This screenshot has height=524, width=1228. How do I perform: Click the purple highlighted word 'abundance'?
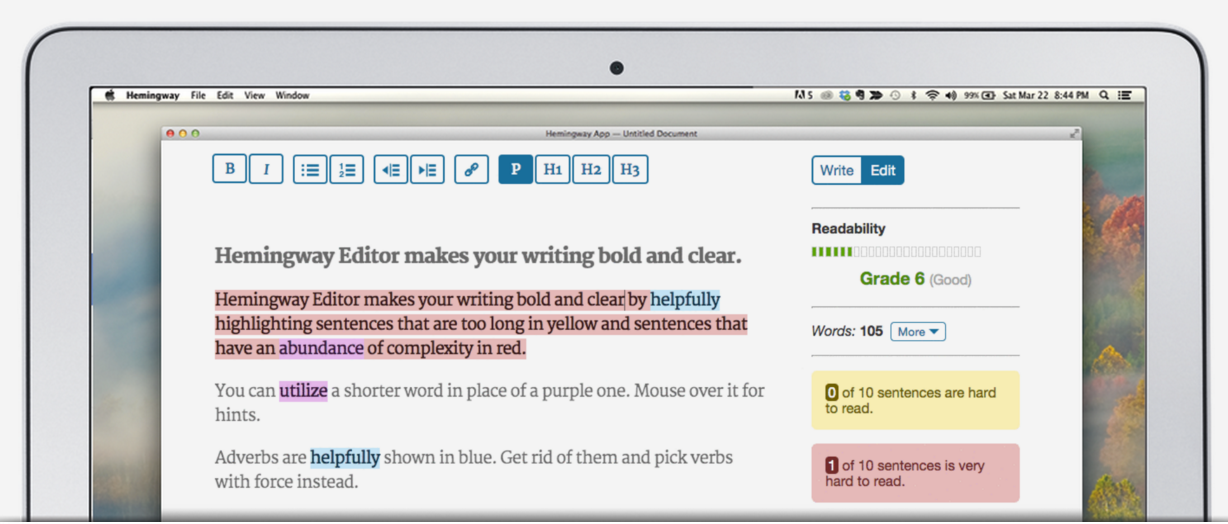pyautogui.click(x=321, y=348)
